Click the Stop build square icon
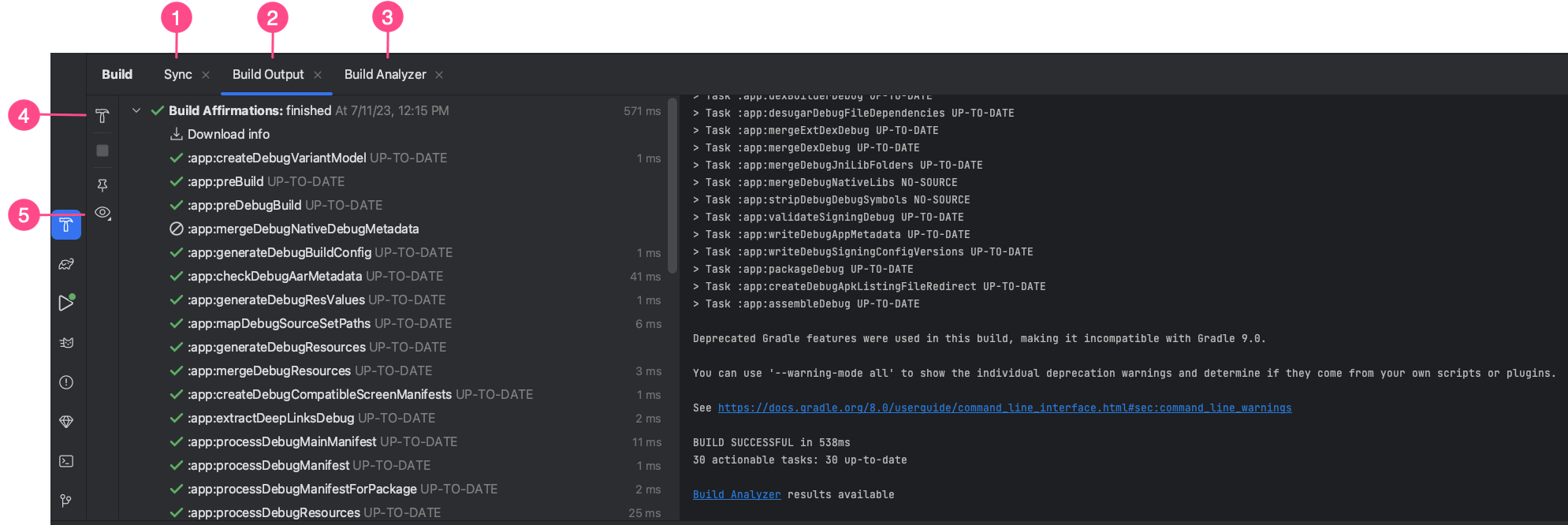The height and width of the screenshot is (525, 1568). pos(102,151)
